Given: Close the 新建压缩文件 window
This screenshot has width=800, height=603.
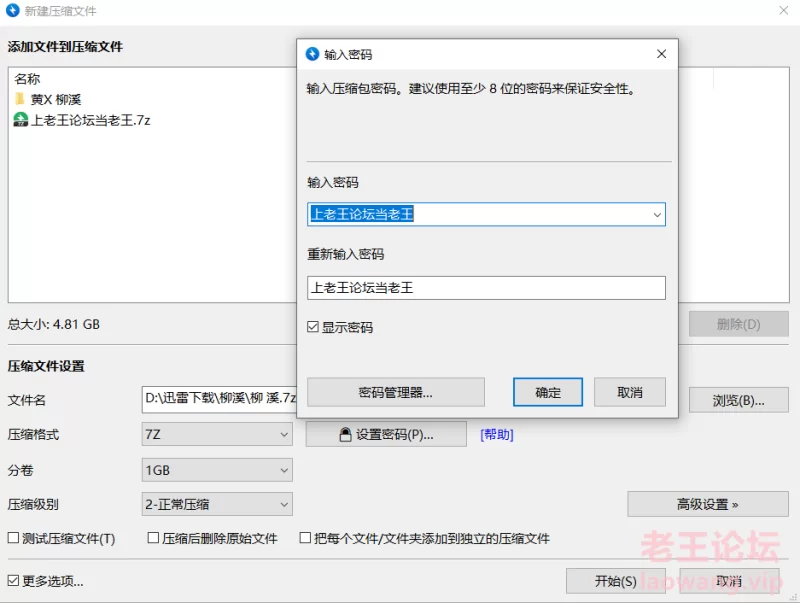Looking at the screenshot, I should coord(784,10).
